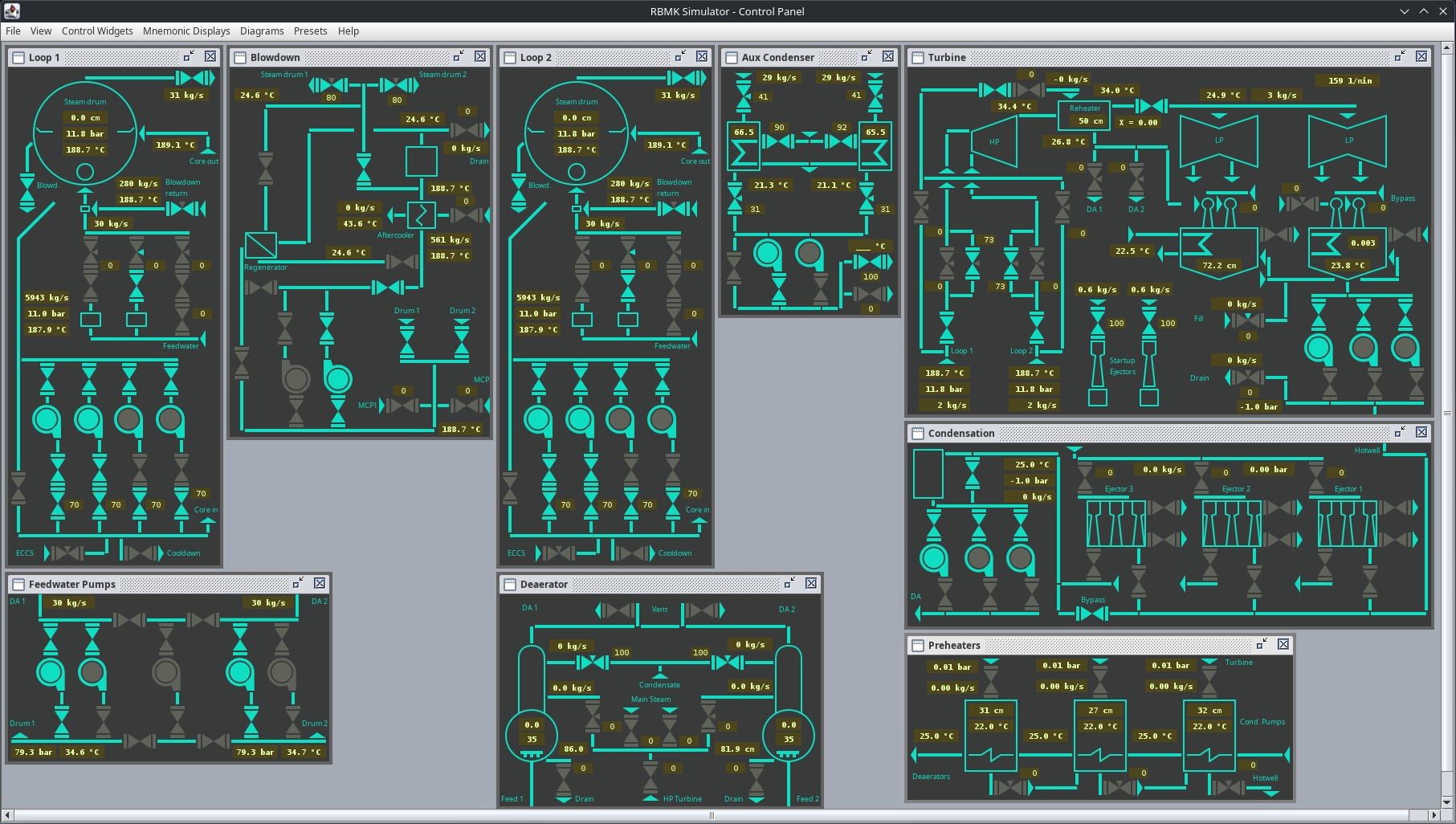1456x824 pixels.
Task: Open the Deaerator window system menu icon
Action: coord(509,584)
